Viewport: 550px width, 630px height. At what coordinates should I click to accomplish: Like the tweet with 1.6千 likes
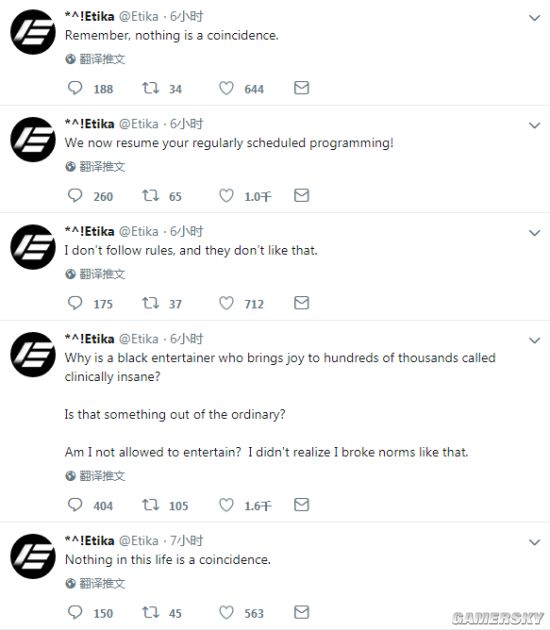226,505
